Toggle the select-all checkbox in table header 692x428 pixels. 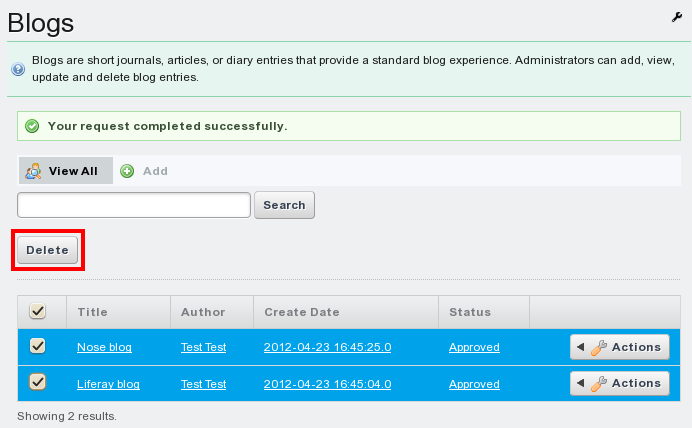38,311
